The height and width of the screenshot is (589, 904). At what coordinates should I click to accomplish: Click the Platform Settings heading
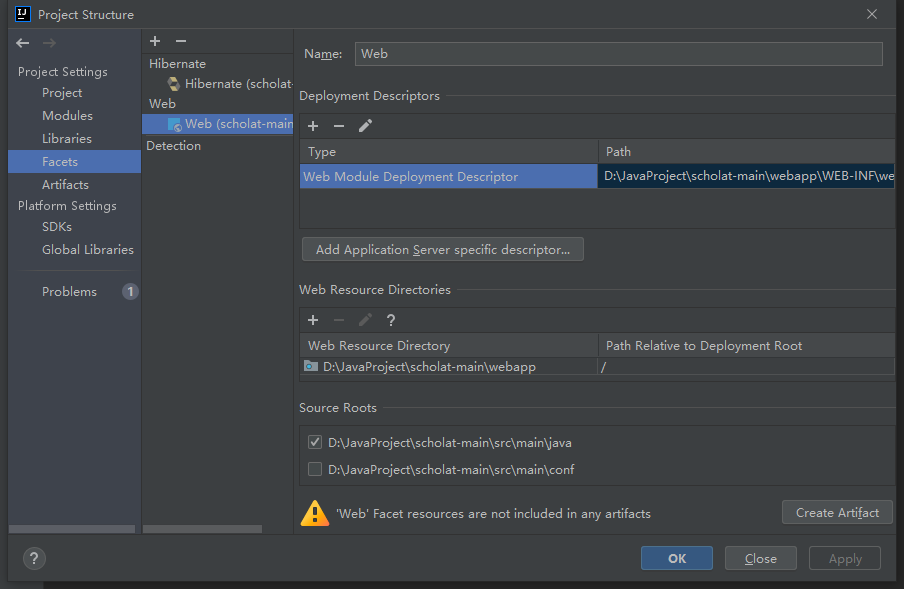coord(67,206)
